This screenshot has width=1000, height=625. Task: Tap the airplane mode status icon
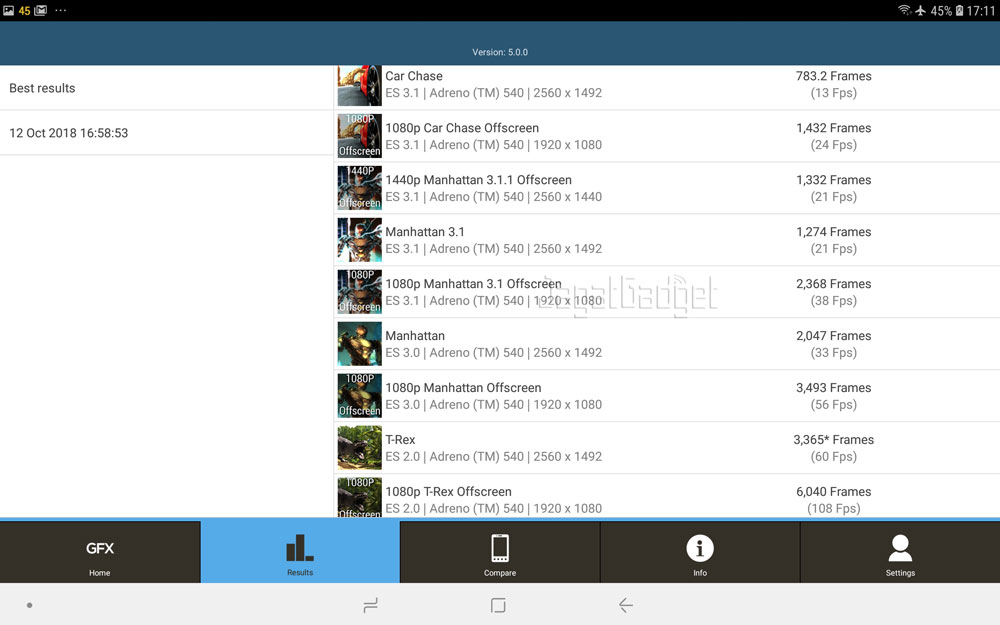click(920, 10)
